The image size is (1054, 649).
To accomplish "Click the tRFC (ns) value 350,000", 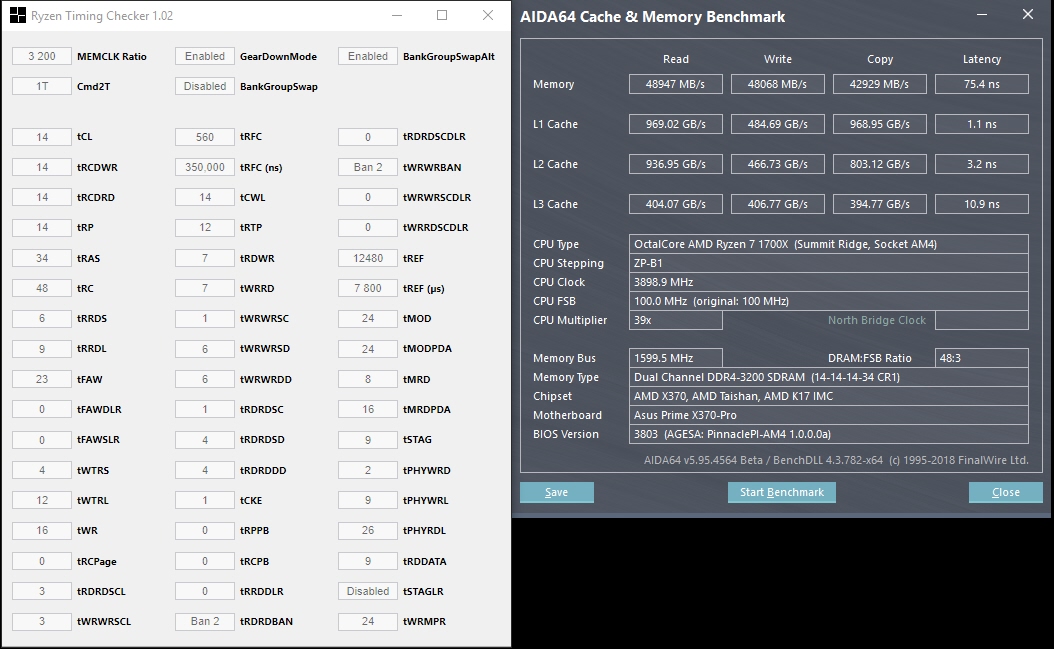I will [205, 167].
